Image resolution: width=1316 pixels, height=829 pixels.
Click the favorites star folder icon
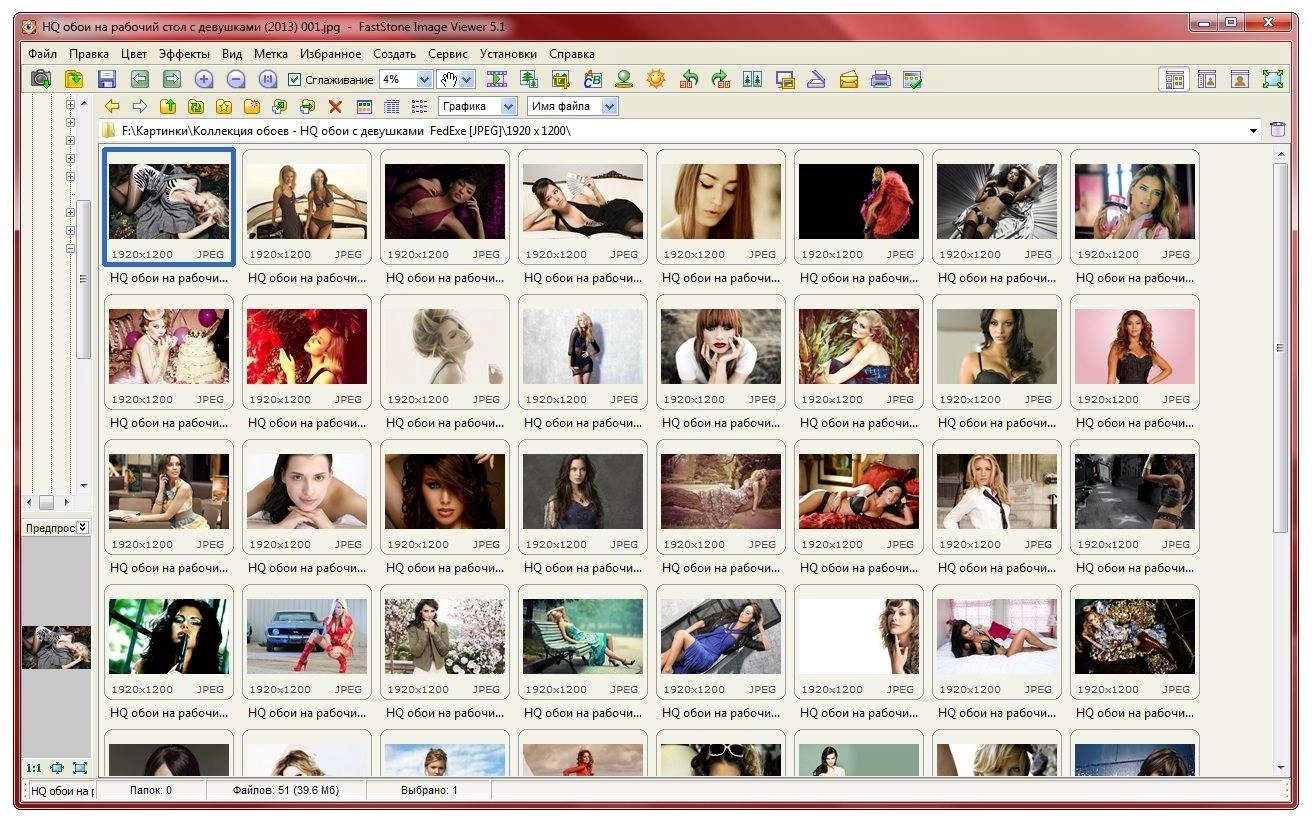pyautogui.click(x=224, y=106)
